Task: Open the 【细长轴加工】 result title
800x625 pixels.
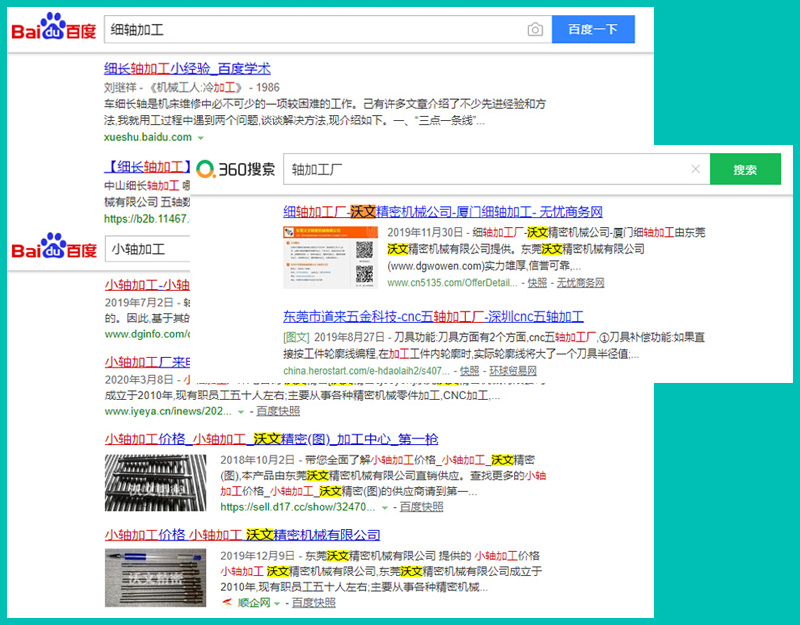Action: click(x=147, y=166)
